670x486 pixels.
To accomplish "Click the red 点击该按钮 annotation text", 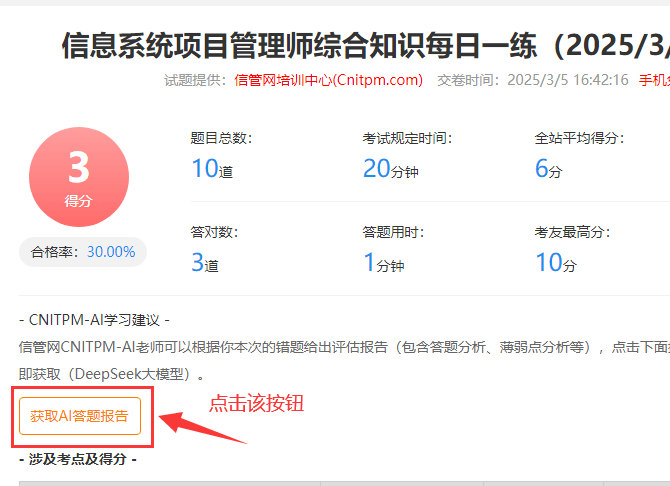I will [255, 404].
